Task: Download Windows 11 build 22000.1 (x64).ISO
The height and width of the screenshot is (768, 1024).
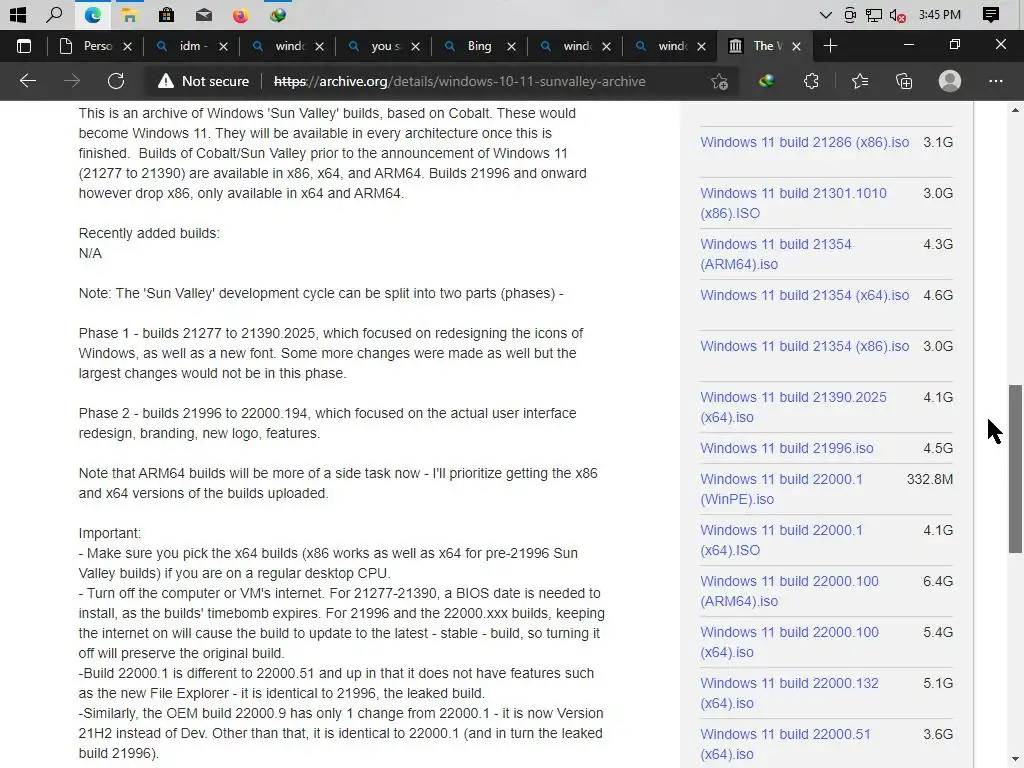Action: [782, 540]
